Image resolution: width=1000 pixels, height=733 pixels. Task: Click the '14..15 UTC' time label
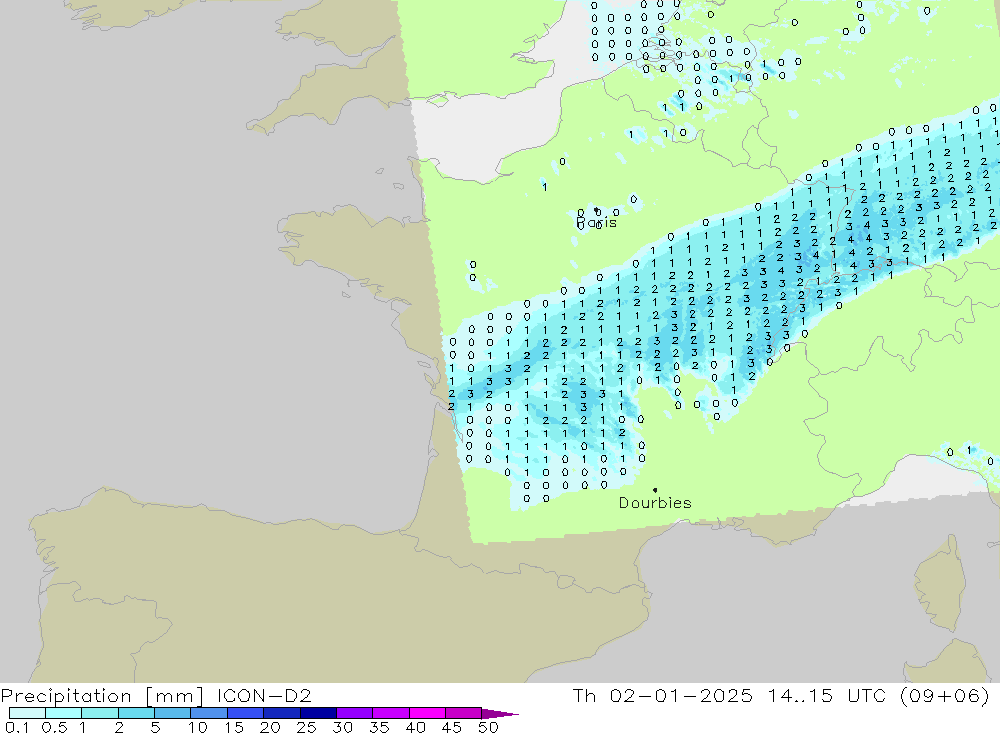[x=827, y=695]
